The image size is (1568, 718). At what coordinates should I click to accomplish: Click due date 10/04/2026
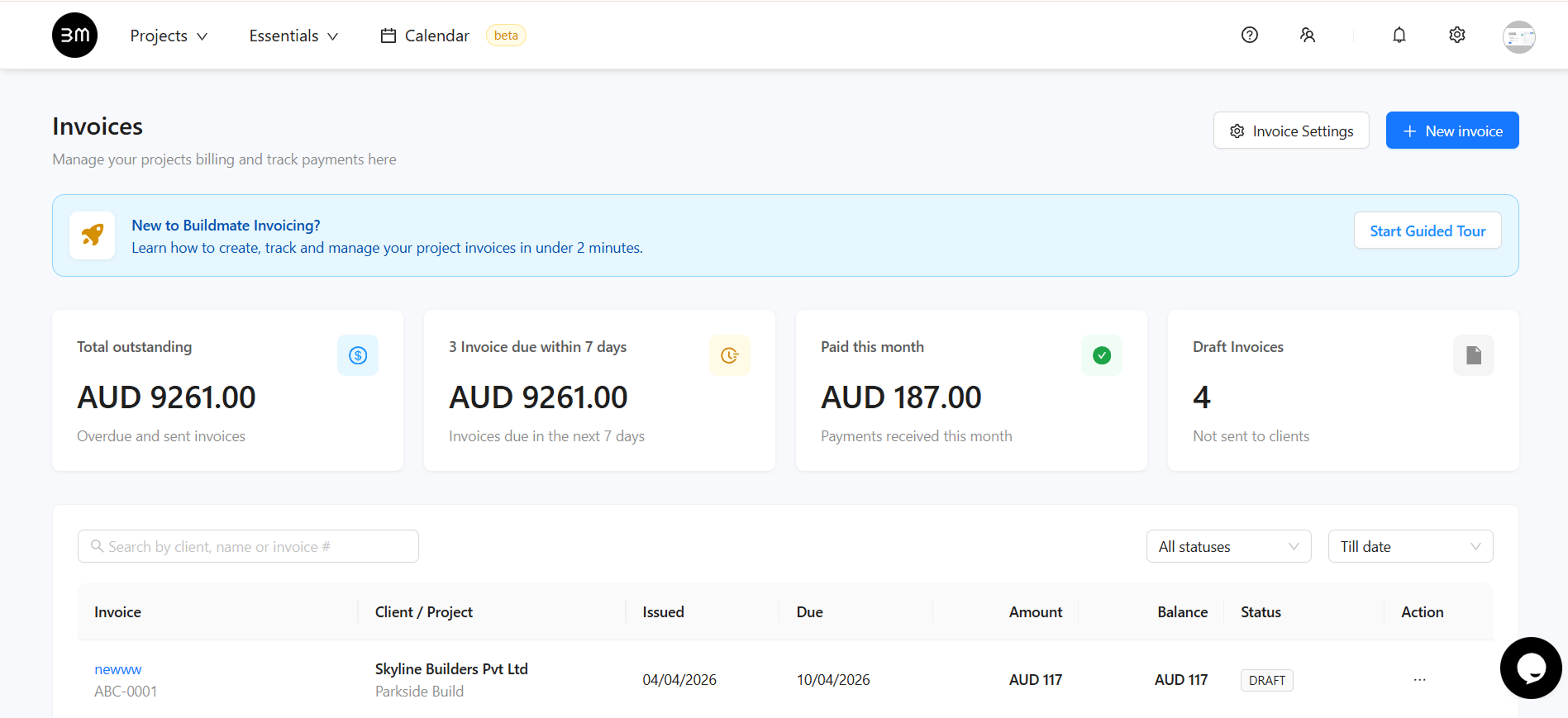833,680
